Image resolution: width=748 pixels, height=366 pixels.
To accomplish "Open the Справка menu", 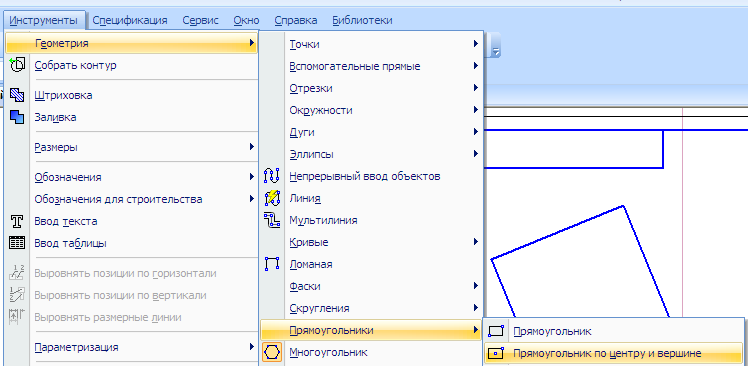I will click(296, 20).
